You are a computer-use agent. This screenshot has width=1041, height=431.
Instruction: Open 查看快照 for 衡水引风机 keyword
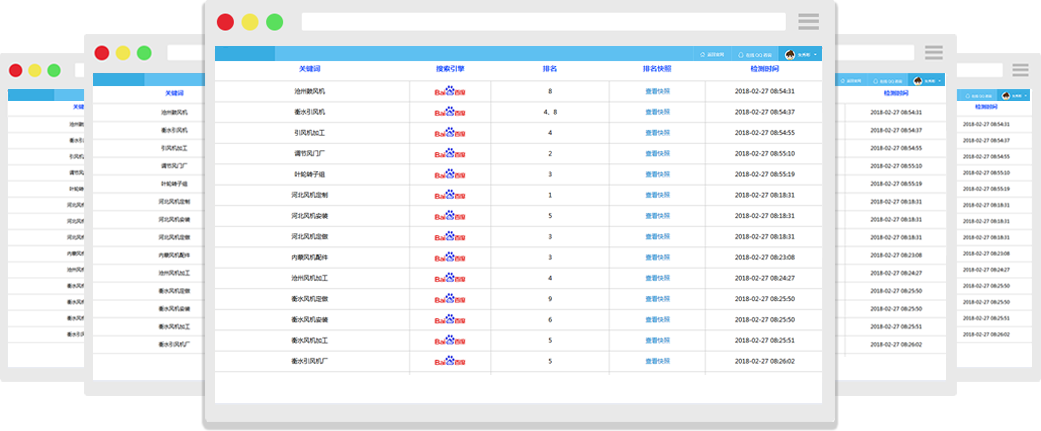[x=657, y=112]
